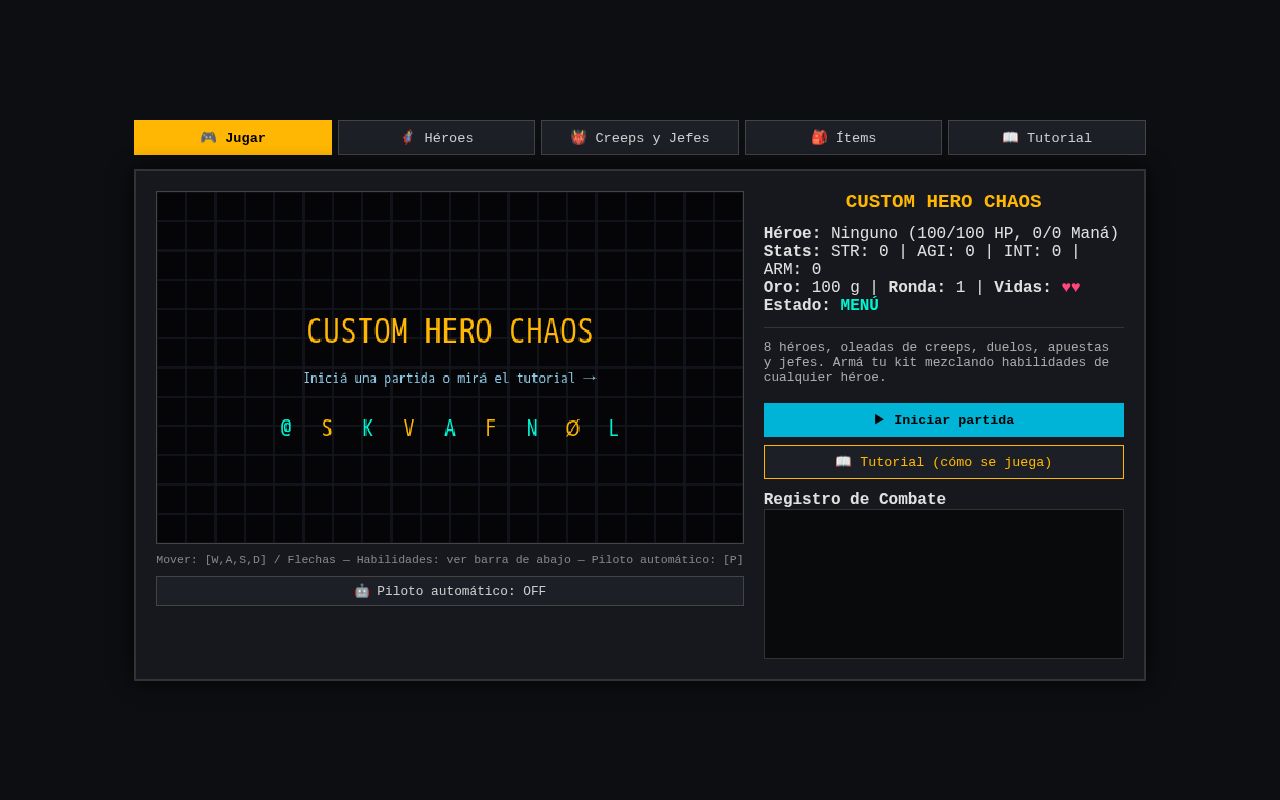Click the play triangle on Iniciar partida
This screenshot has width=1280, height=800.
[879, 420]
